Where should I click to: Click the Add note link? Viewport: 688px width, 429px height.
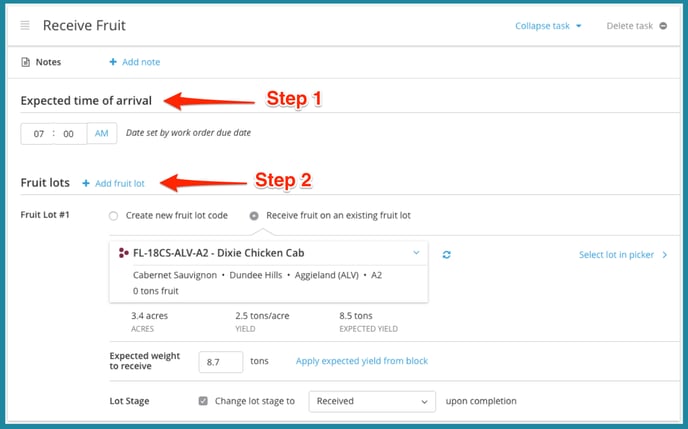click(x=141, y=62)
